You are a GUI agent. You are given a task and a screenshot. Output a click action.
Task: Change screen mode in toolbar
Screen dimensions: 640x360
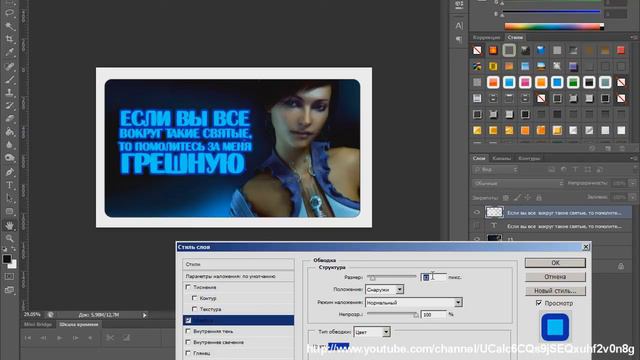point(9,290)
